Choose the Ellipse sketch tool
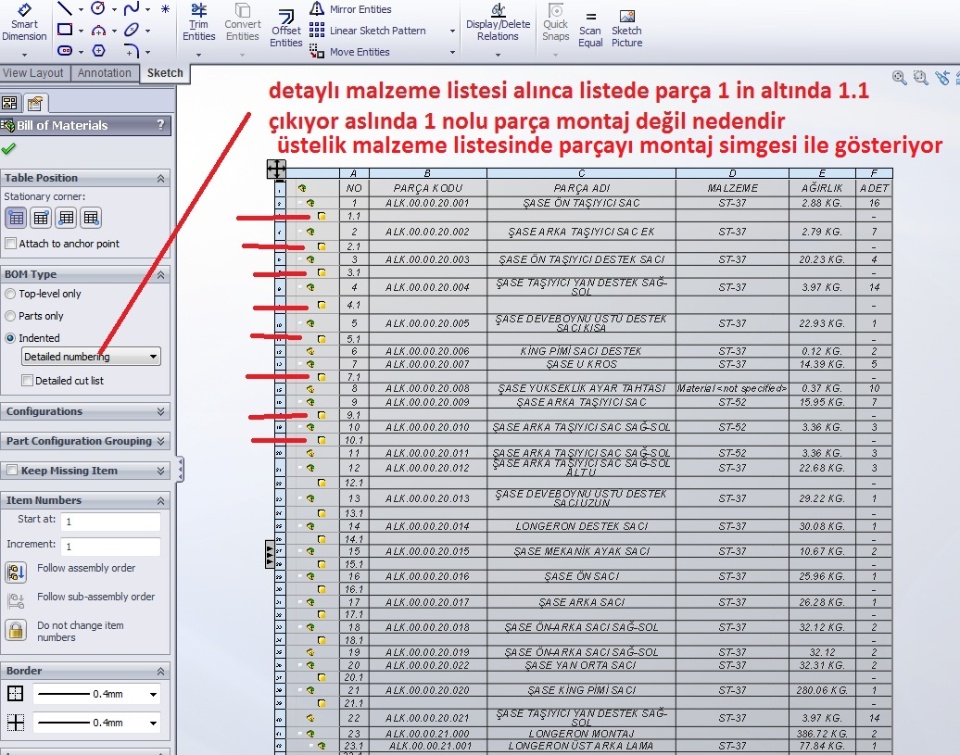 pos(132,29)
